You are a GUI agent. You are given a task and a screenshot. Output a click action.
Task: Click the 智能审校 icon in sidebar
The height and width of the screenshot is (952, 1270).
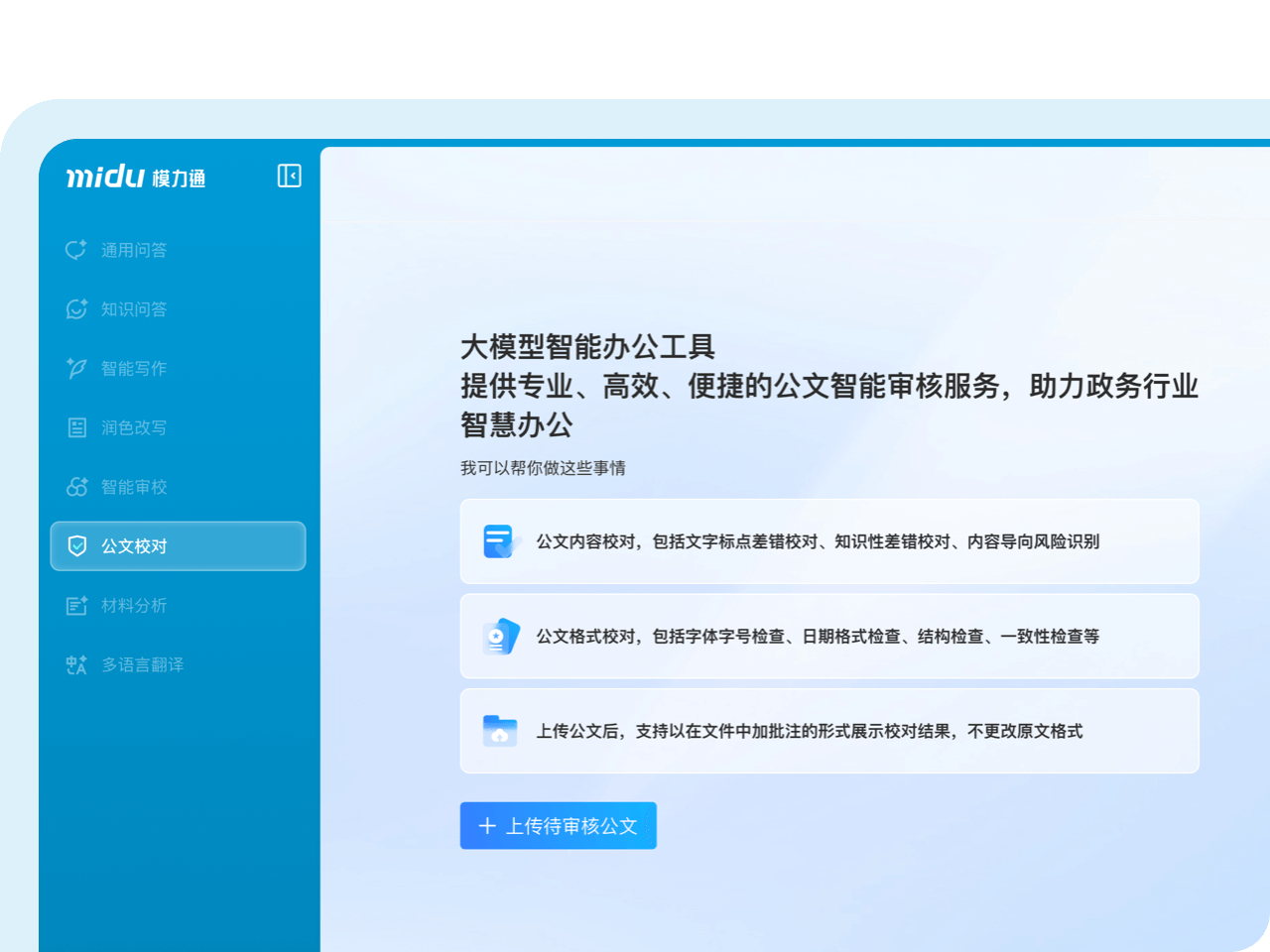point(76,487)
